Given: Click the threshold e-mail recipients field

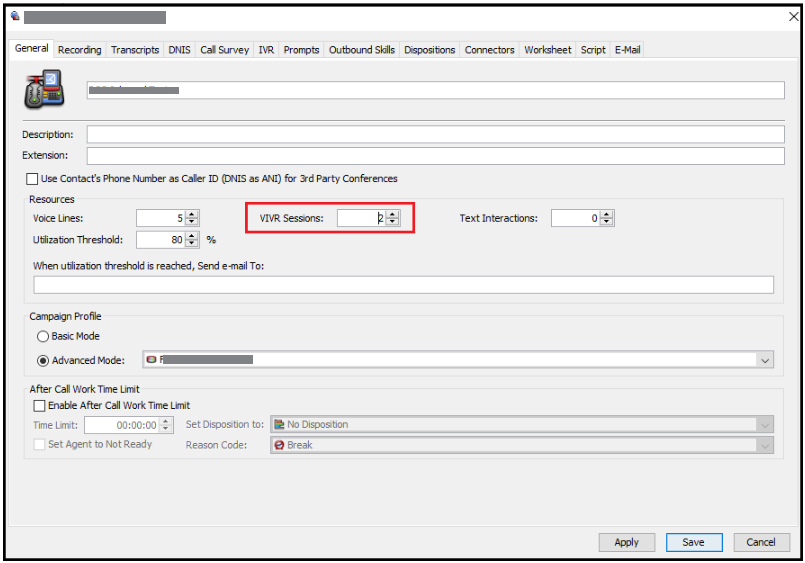Looking at the screenshot, I should click(404, 285).
